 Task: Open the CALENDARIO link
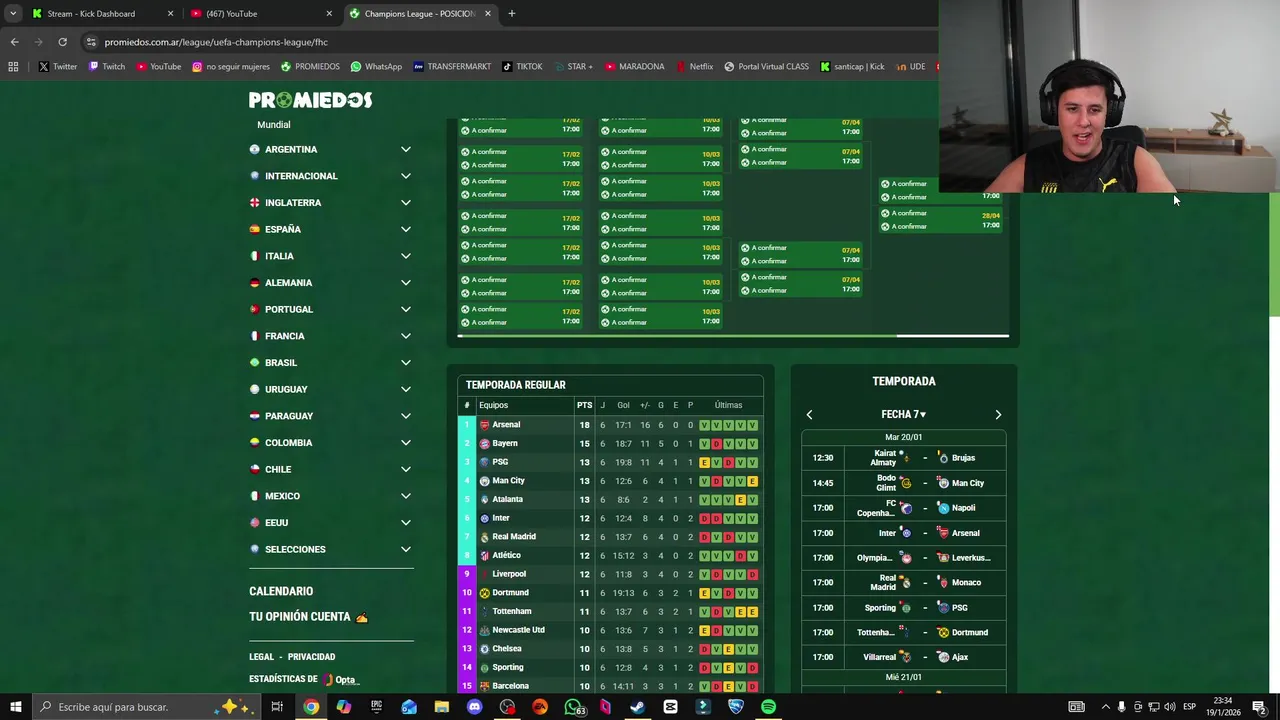coord(281,591)
